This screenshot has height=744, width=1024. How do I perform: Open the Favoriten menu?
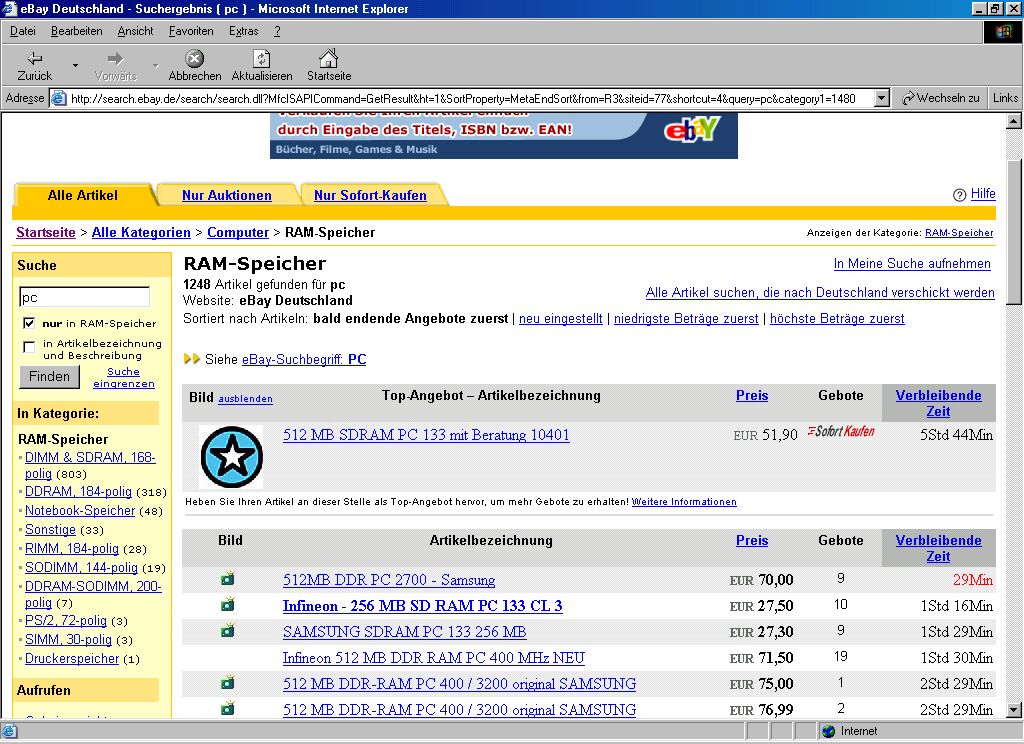(x=191, y=31)
